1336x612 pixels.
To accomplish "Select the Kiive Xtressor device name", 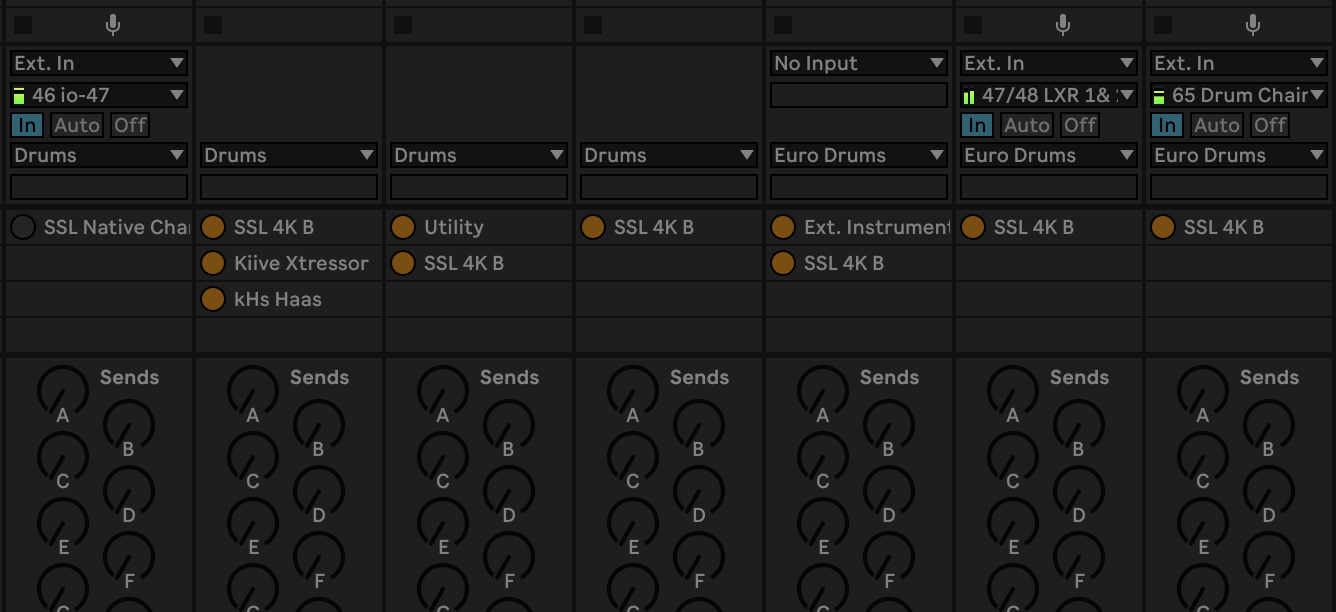I will 301,263.
